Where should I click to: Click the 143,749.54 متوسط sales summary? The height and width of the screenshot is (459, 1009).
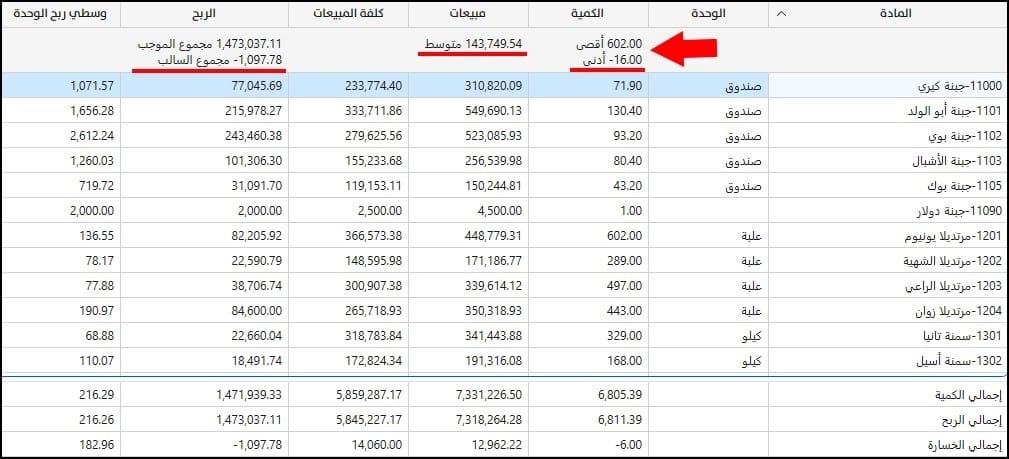473,44
